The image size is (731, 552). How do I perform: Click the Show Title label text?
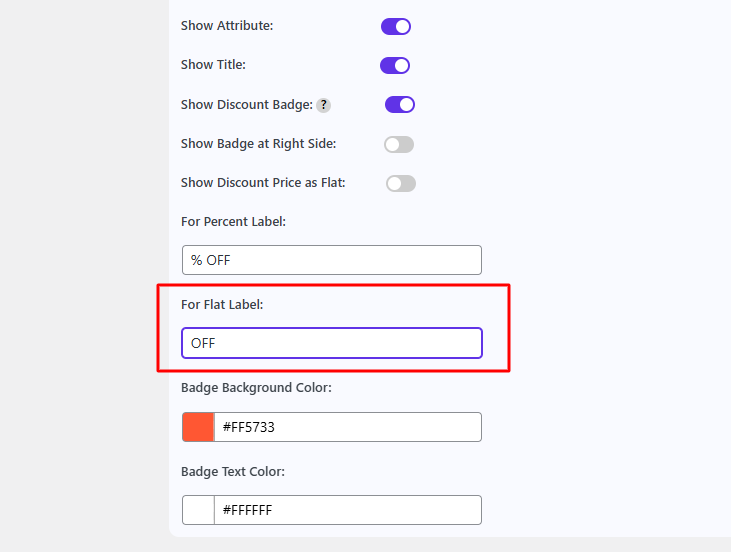(214, 65)
